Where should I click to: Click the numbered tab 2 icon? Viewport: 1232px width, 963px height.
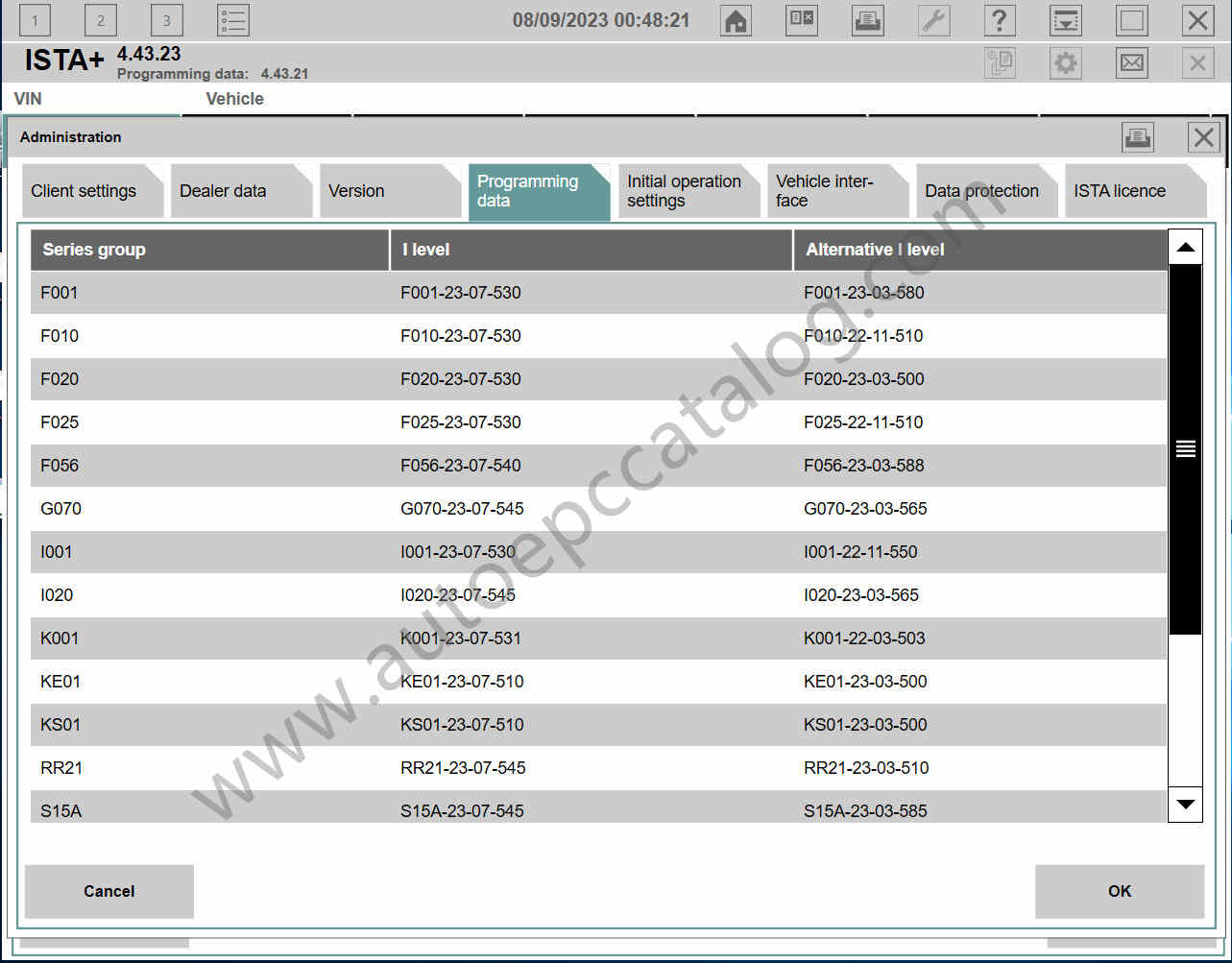[x=101, y=20]
